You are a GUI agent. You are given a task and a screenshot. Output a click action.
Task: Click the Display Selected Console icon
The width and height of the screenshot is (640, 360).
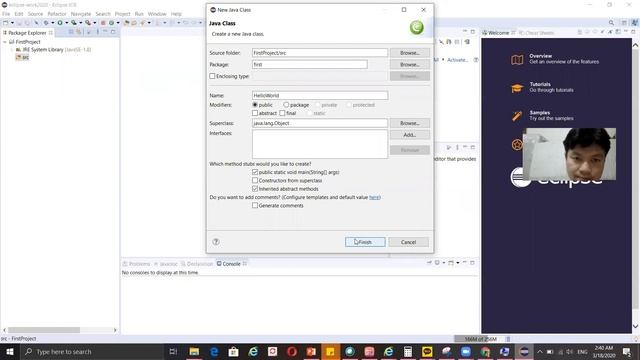click(437, 263)
